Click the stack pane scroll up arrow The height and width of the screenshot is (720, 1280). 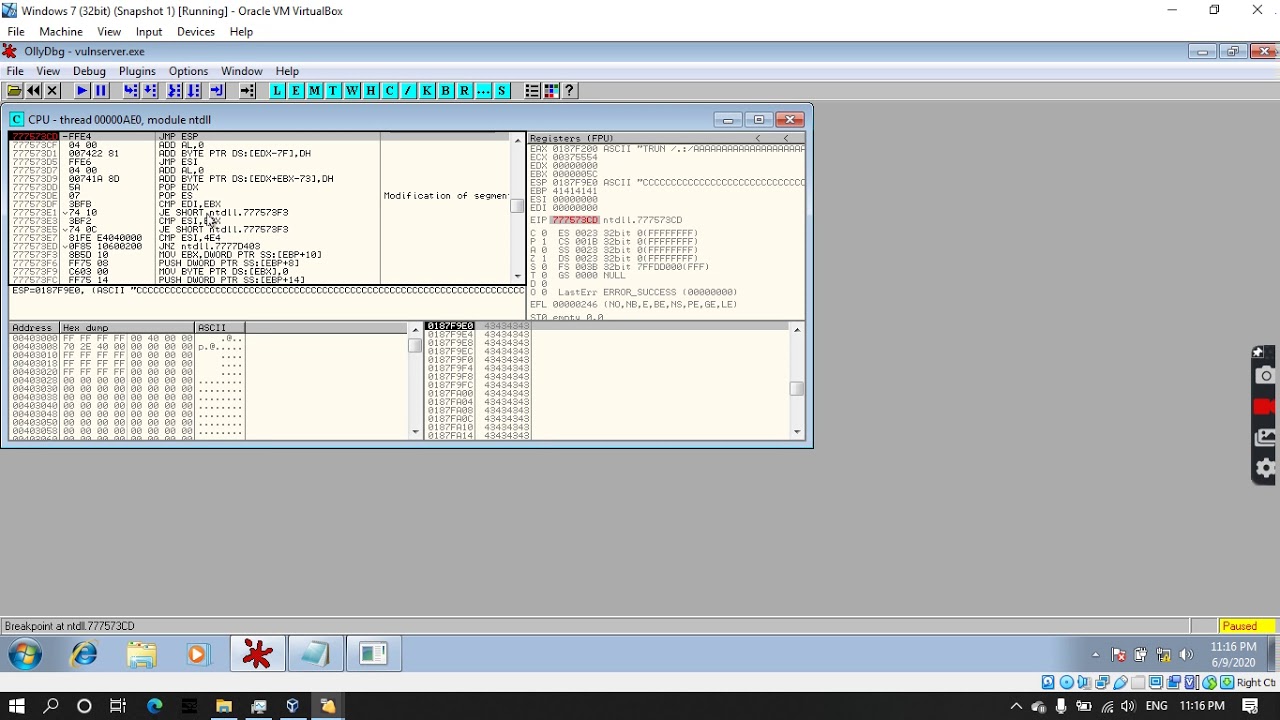tap(797, 329)
